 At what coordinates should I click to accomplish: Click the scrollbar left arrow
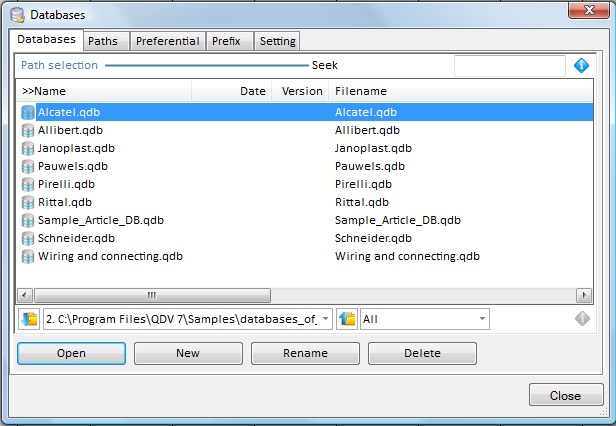point(25,295)
